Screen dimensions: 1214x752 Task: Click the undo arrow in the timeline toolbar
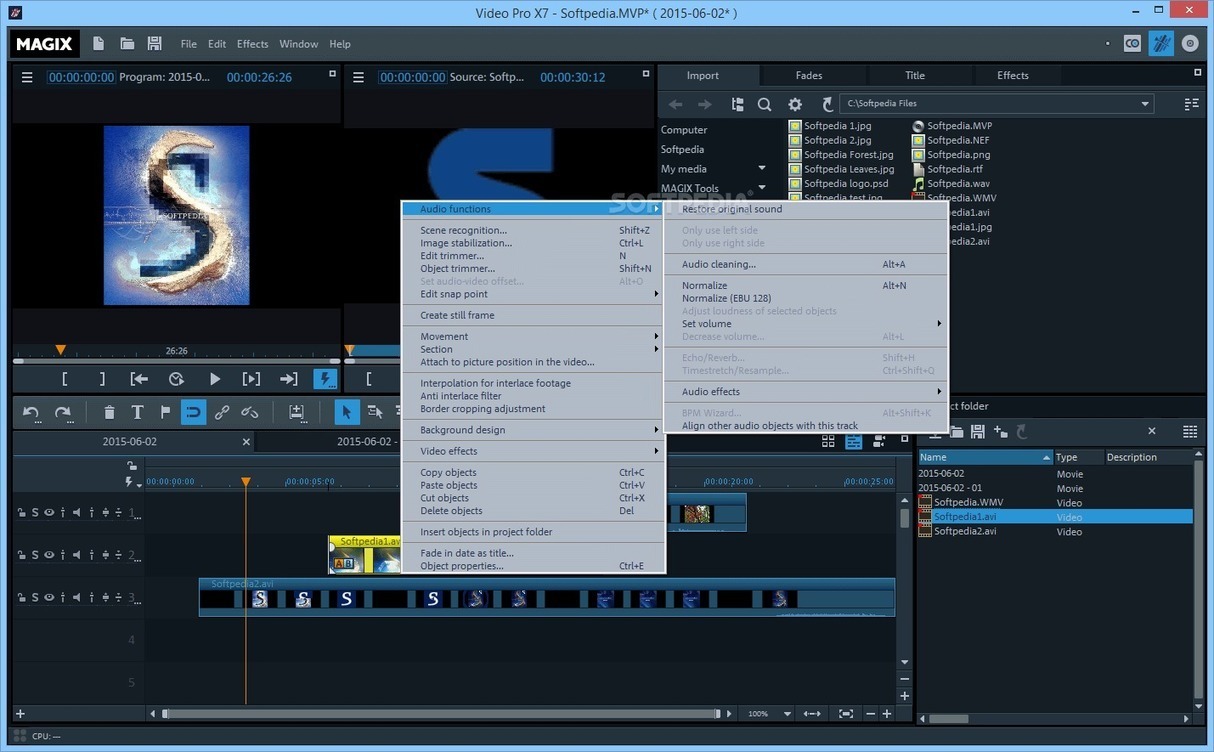click(x=31, y=412)
